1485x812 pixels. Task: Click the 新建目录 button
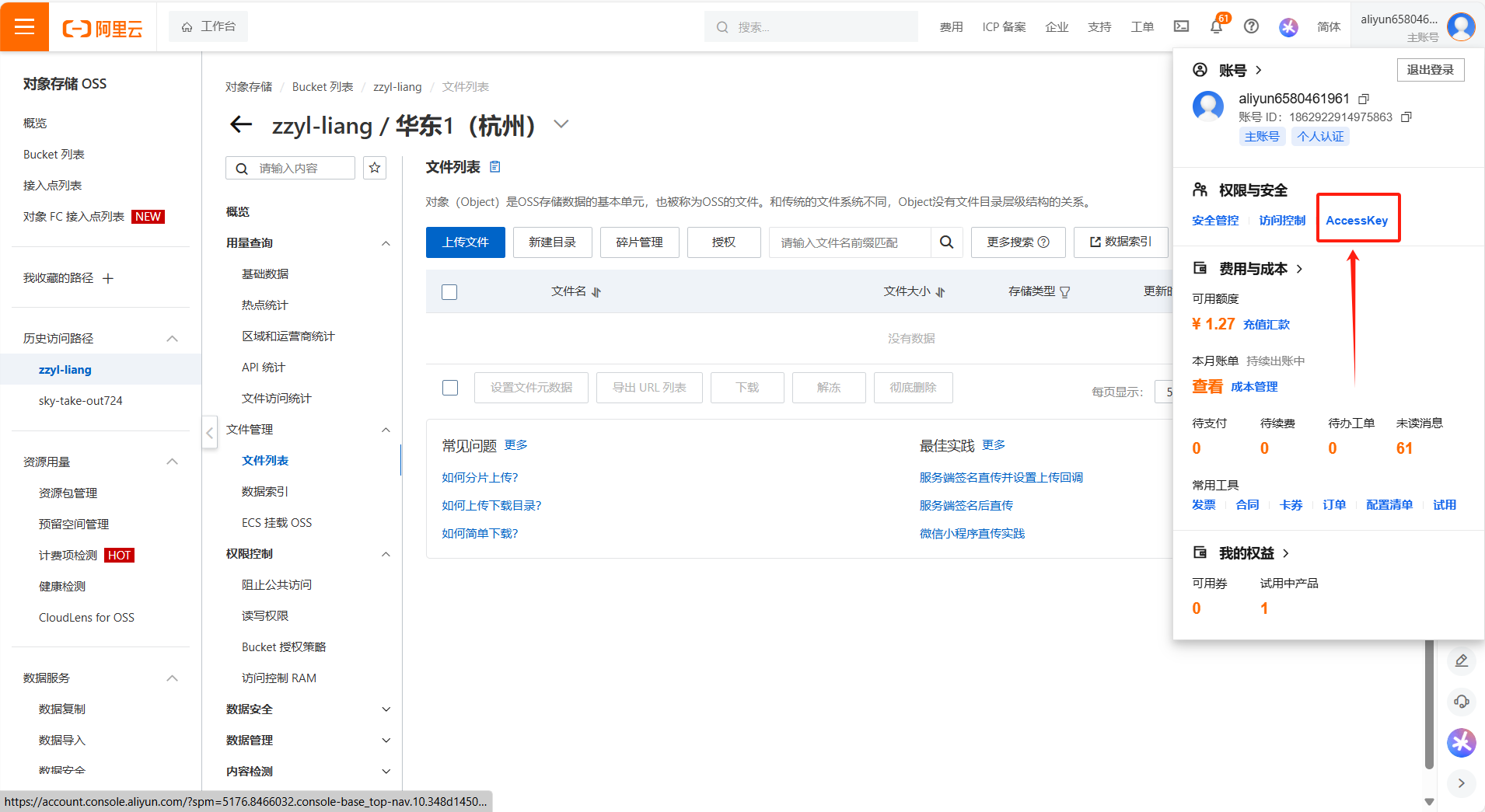pos(553,242)
